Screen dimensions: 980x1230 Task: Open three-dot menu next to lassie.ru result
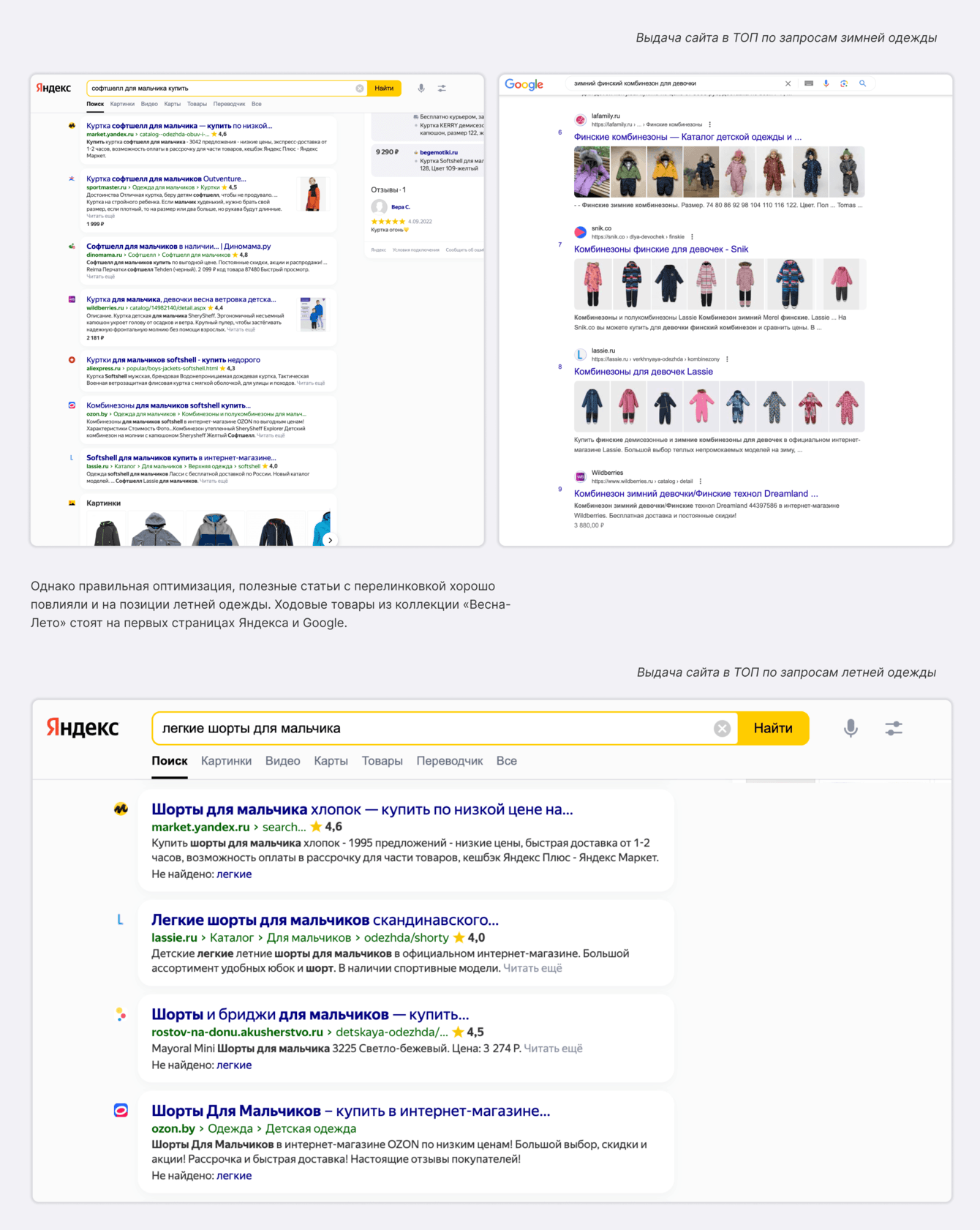click(x=727, y=359)
